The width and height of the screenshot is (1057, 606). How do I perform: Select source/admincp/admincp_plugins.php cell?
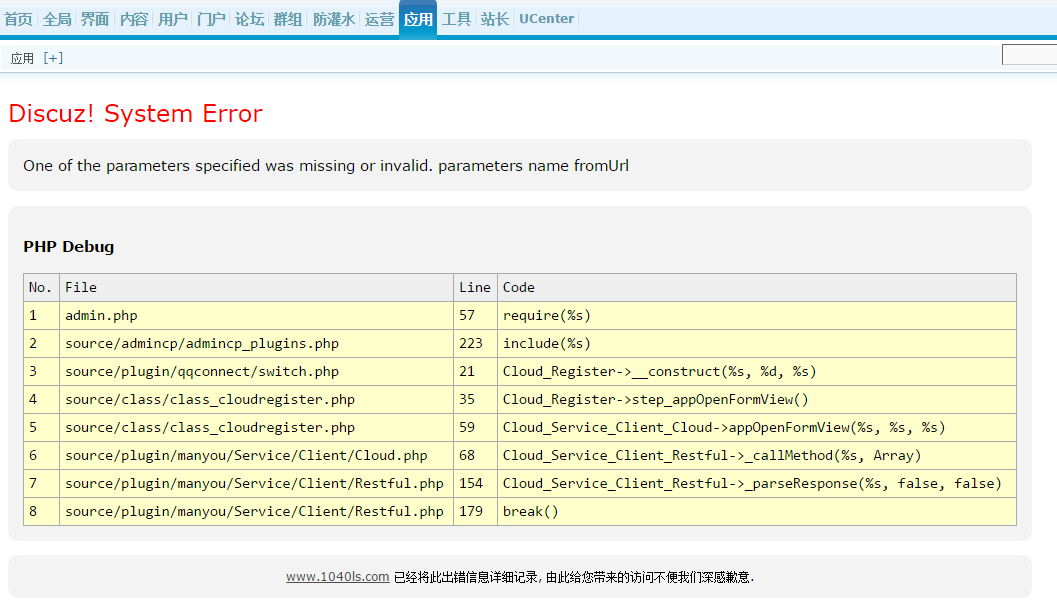click(x=256, y=344)
